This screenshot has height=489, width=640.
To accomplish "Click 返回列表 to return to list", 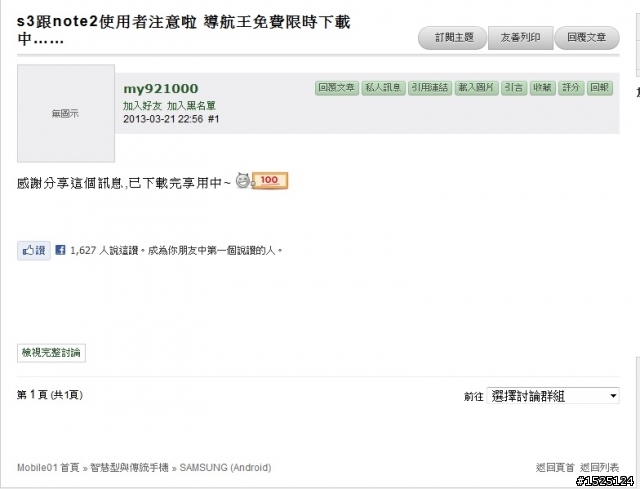I will [x=600, y=467].
